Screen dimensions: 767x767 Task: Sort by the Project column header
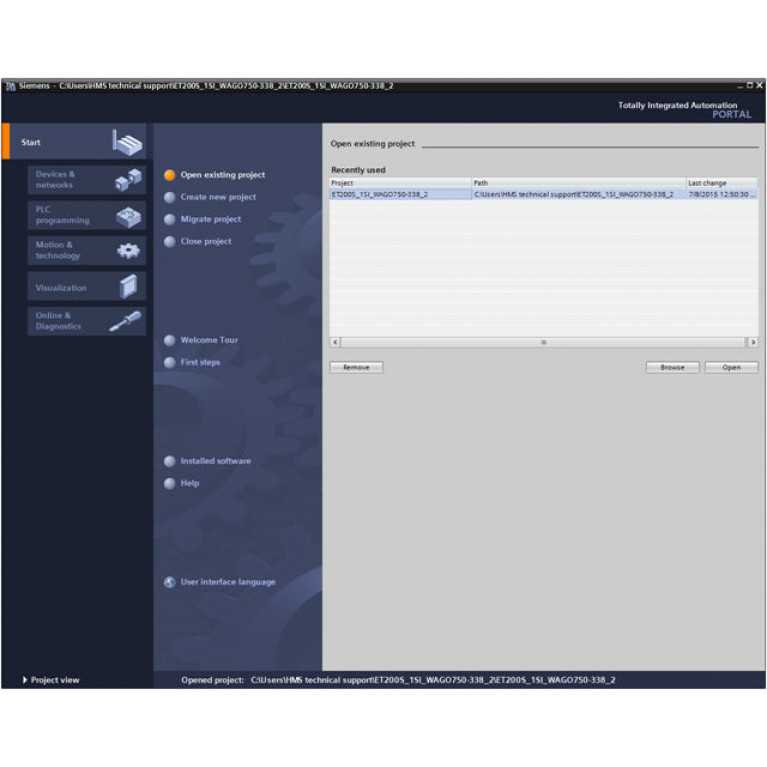point(400,183)
